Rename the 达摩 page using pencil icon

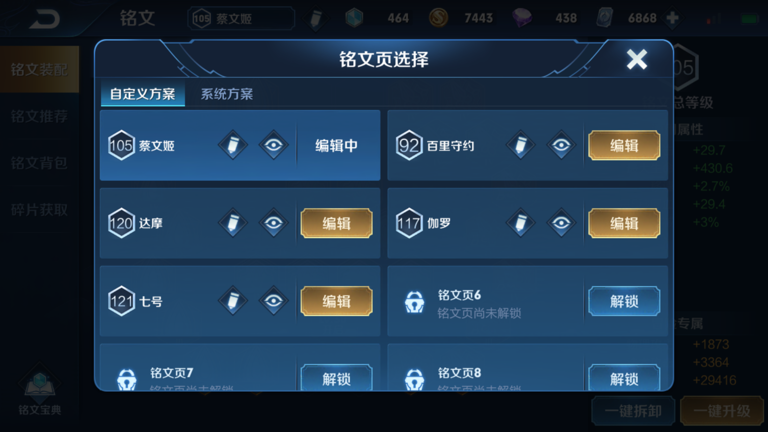[233, 223]
